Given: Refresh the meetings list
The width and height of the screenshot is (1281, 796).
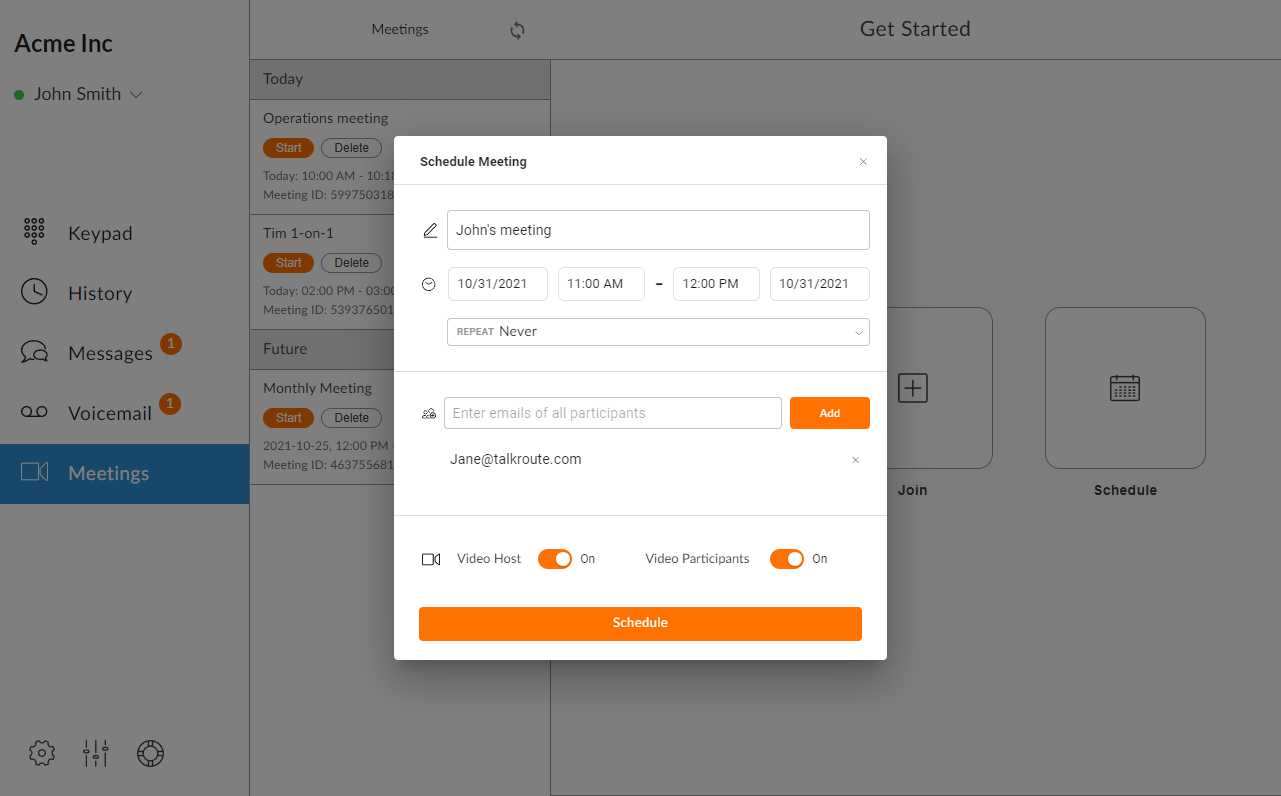Looking at the screenshot, I should [x=517, y=30].
